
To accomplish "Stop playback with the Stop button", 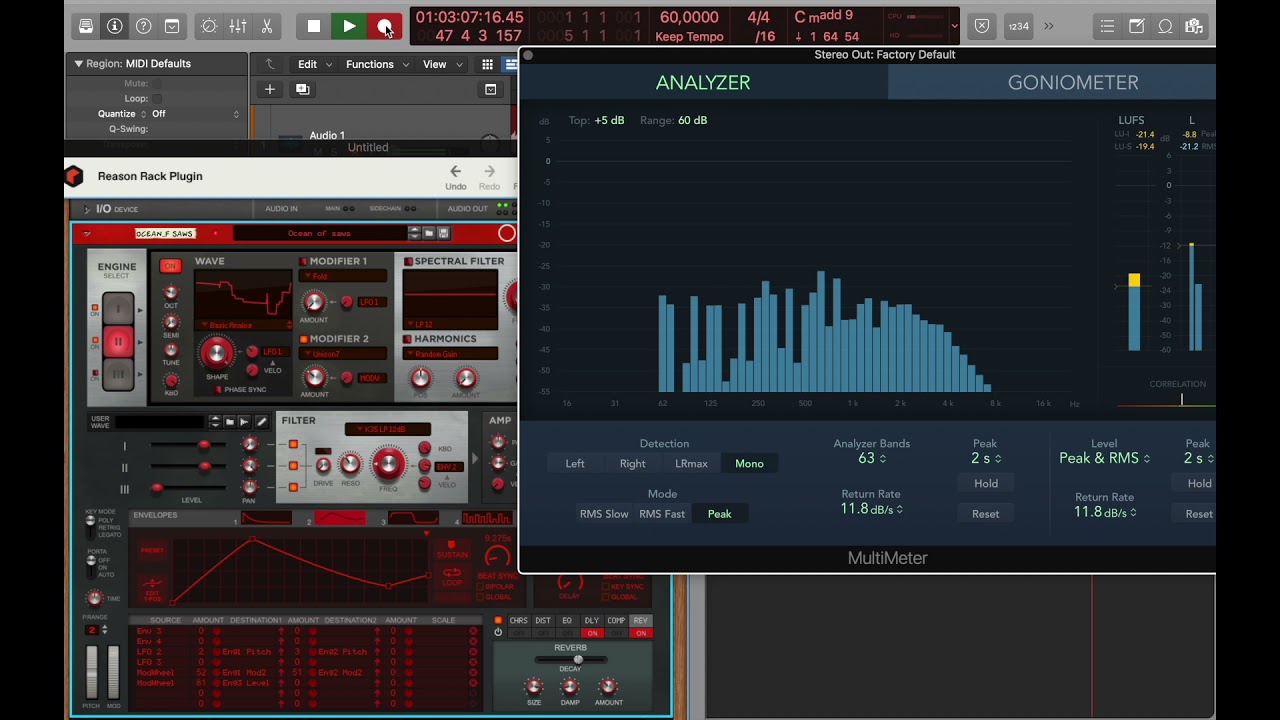I will 314,26.
